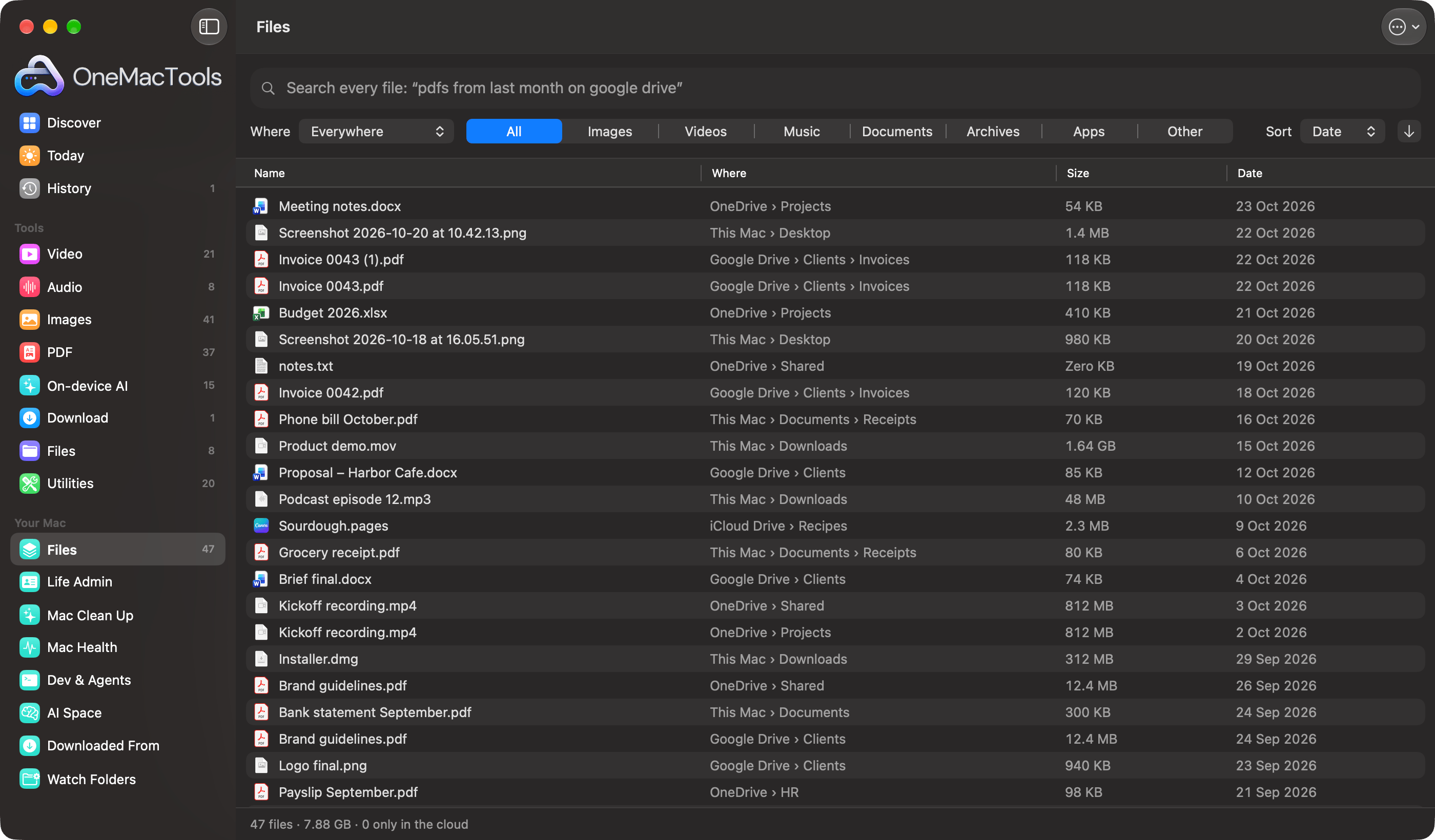The height and width of the screenshot is (840, 1435).
Task: Open the PDF tools icon
Action: pos(30,352)
